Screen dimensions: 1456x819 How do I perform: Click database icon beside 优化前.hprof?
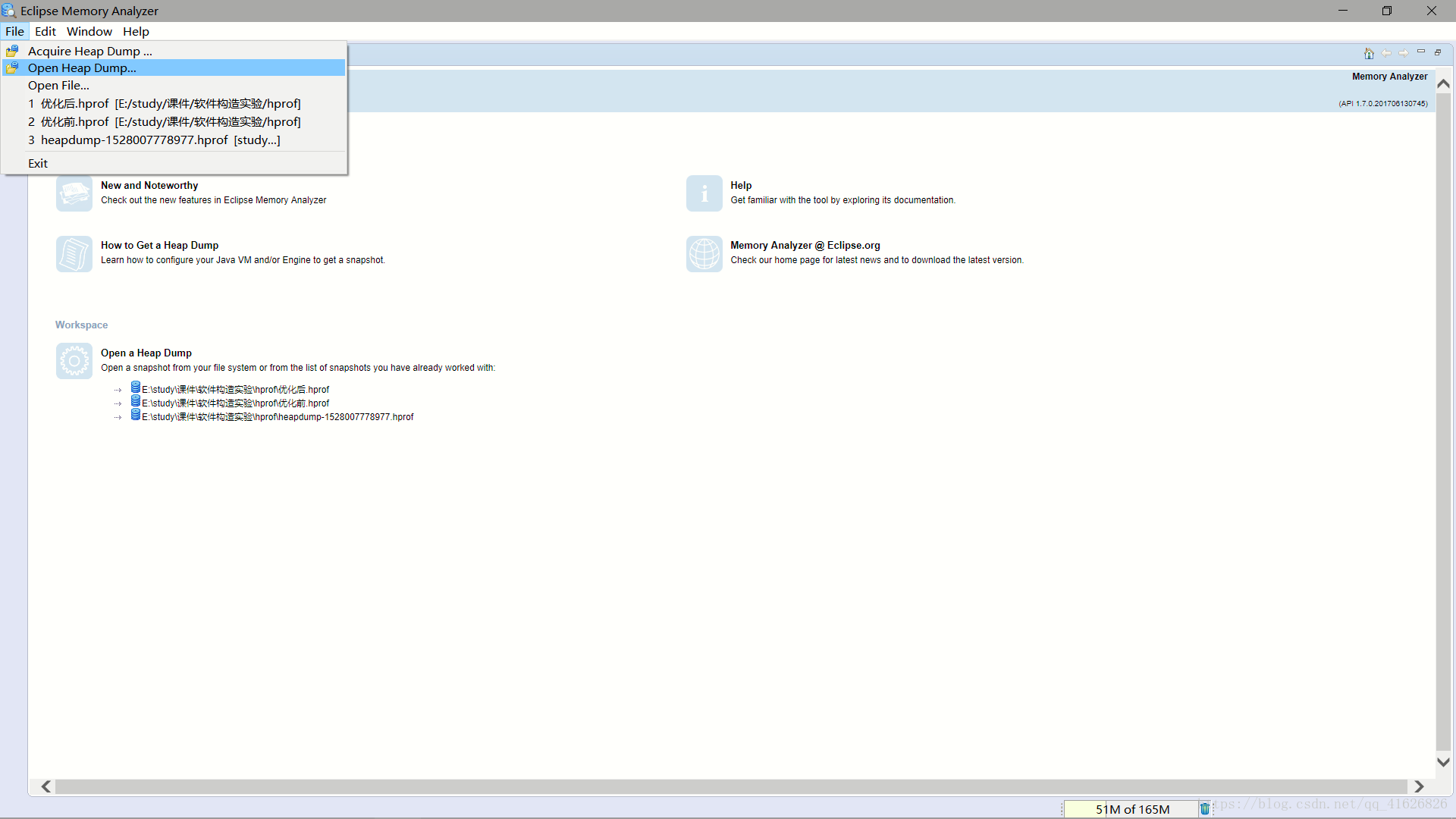click(136, 401)
